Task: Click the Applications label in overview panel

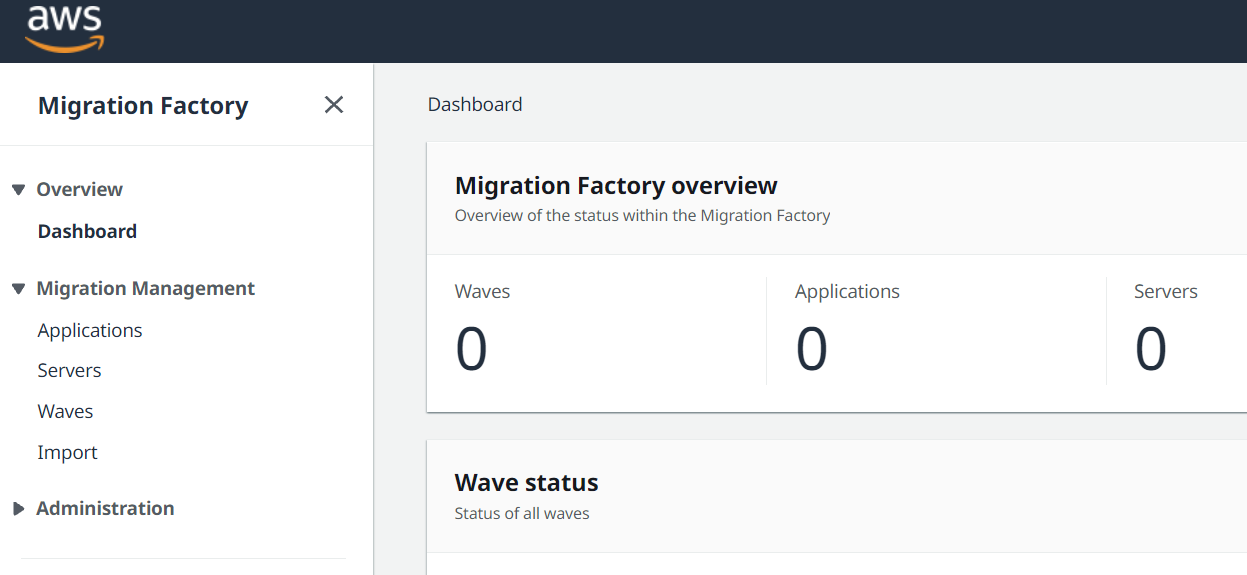Action: 847,291
